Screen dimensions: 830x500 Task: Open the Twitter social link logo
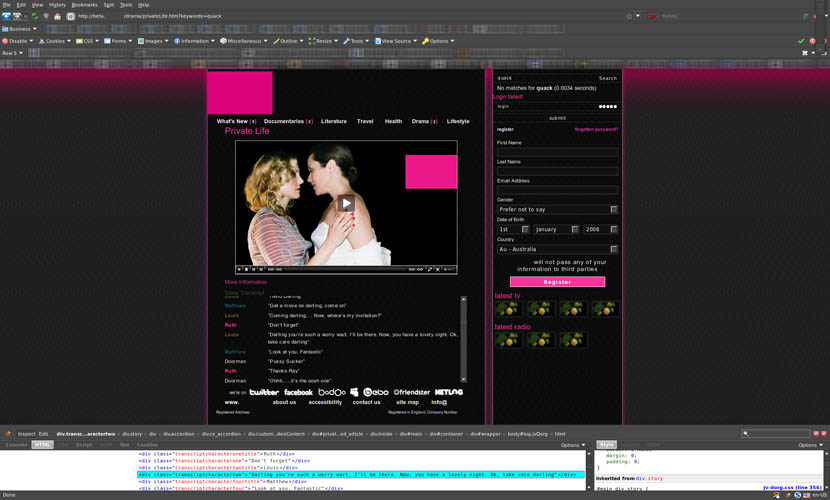(x=264, y=392)
